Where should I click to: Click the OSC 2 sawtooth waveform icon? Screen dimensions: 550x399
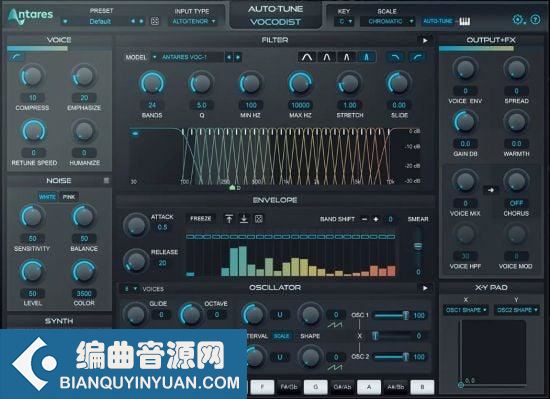click(x=335, y=367)
